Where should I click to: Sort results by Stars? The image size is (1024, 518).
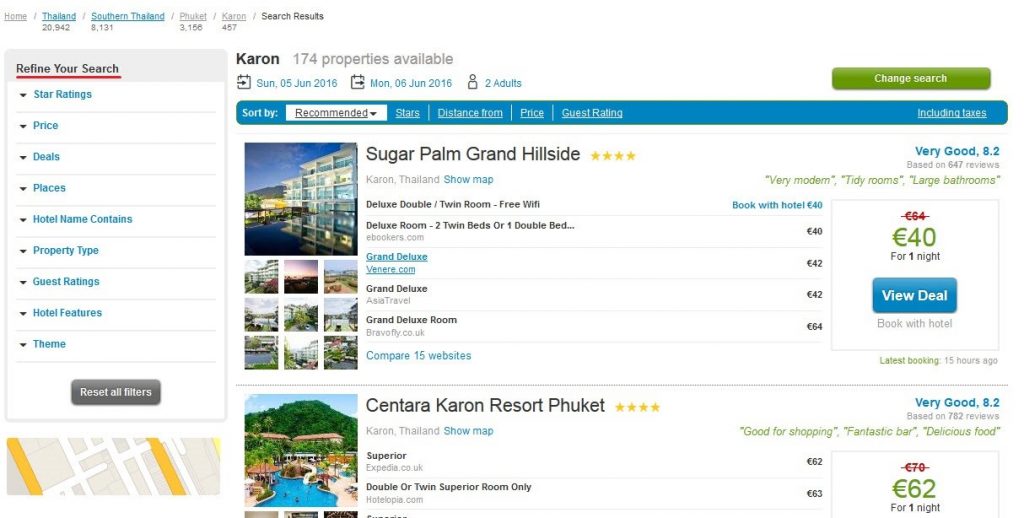pos(407,113)
